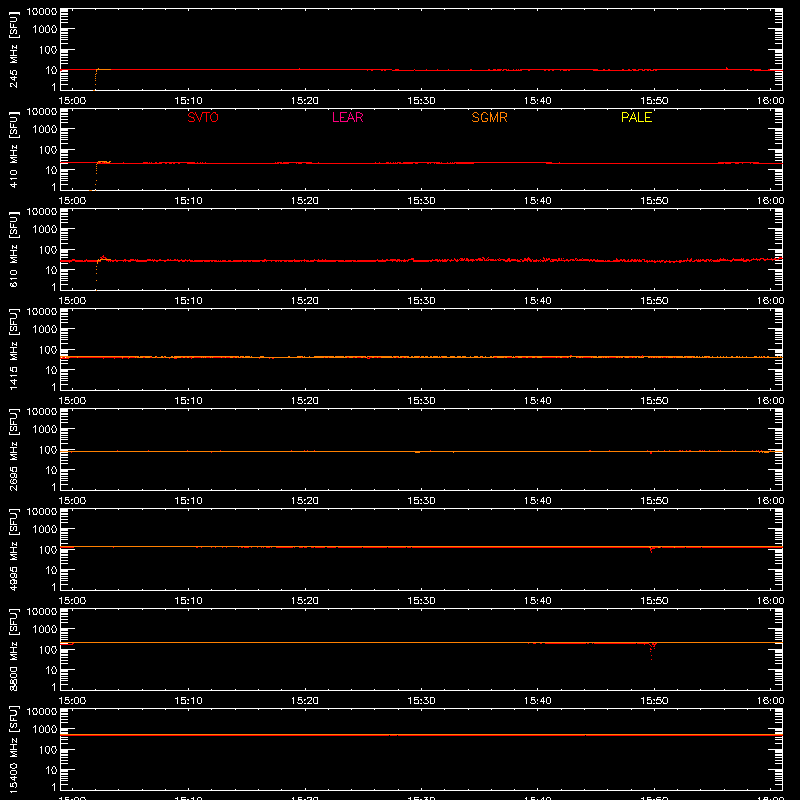Select 15:30 time label under 1415 MHz plot
800x800 pixels.
pyautogui.click(x=421, y=401)
